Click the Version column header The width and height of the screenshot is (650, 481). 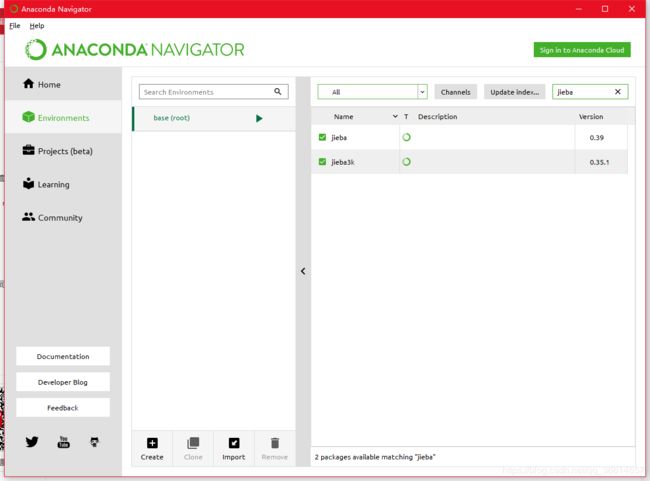click(591, 117)
